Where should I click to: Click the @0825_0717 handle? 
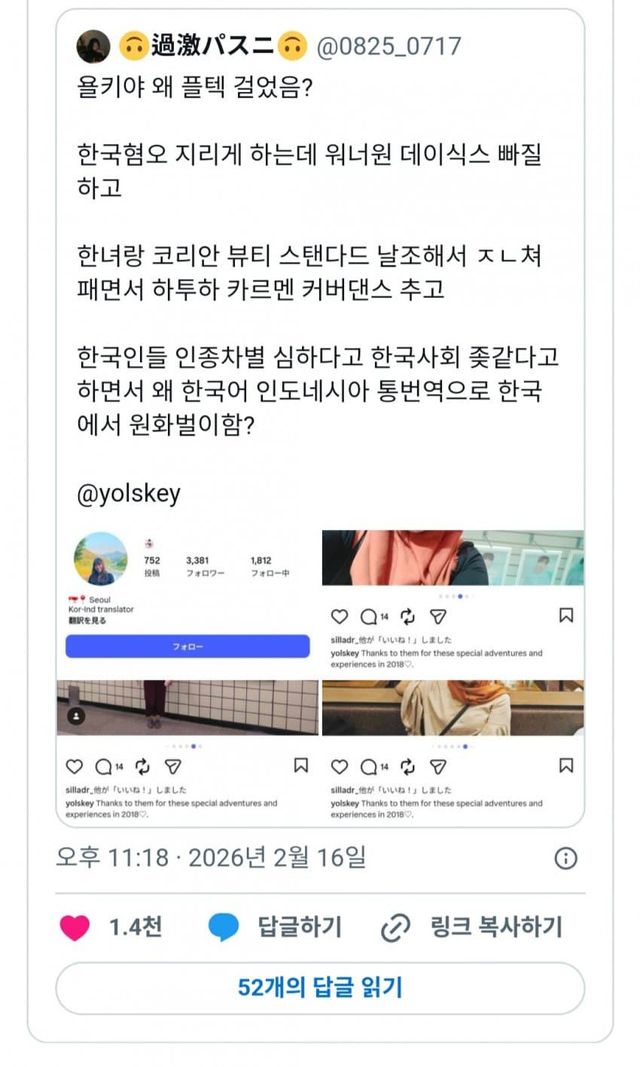(x=389, y=46)
